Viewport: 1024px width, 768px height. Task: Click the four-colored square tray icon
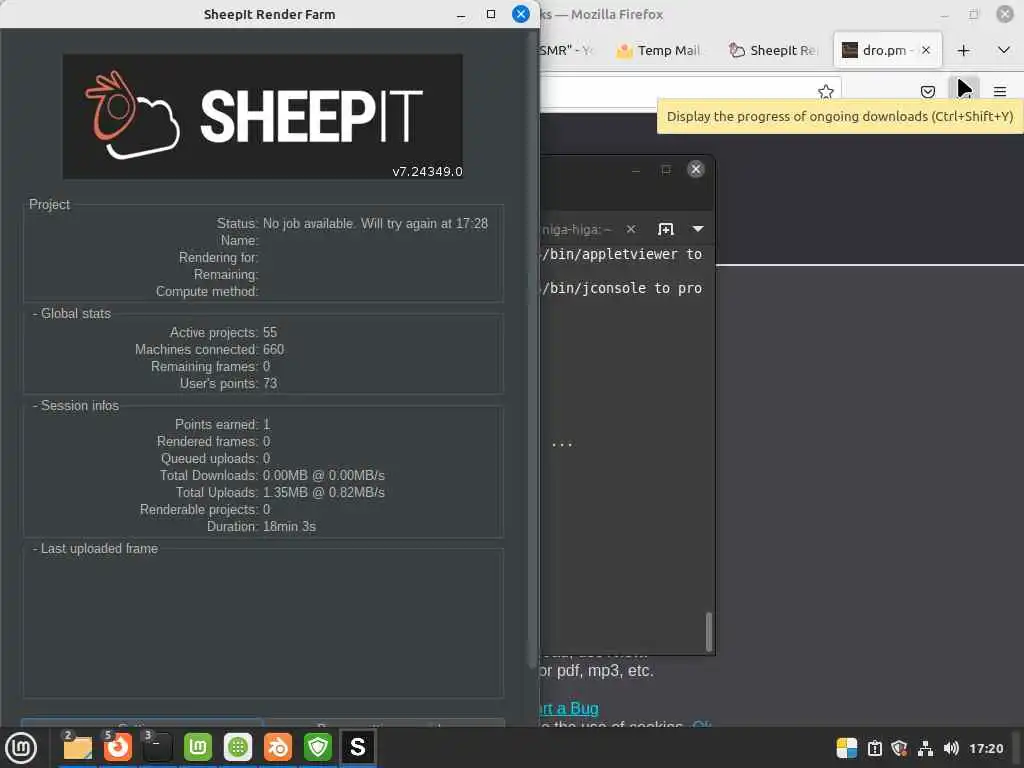click(847, 748)
